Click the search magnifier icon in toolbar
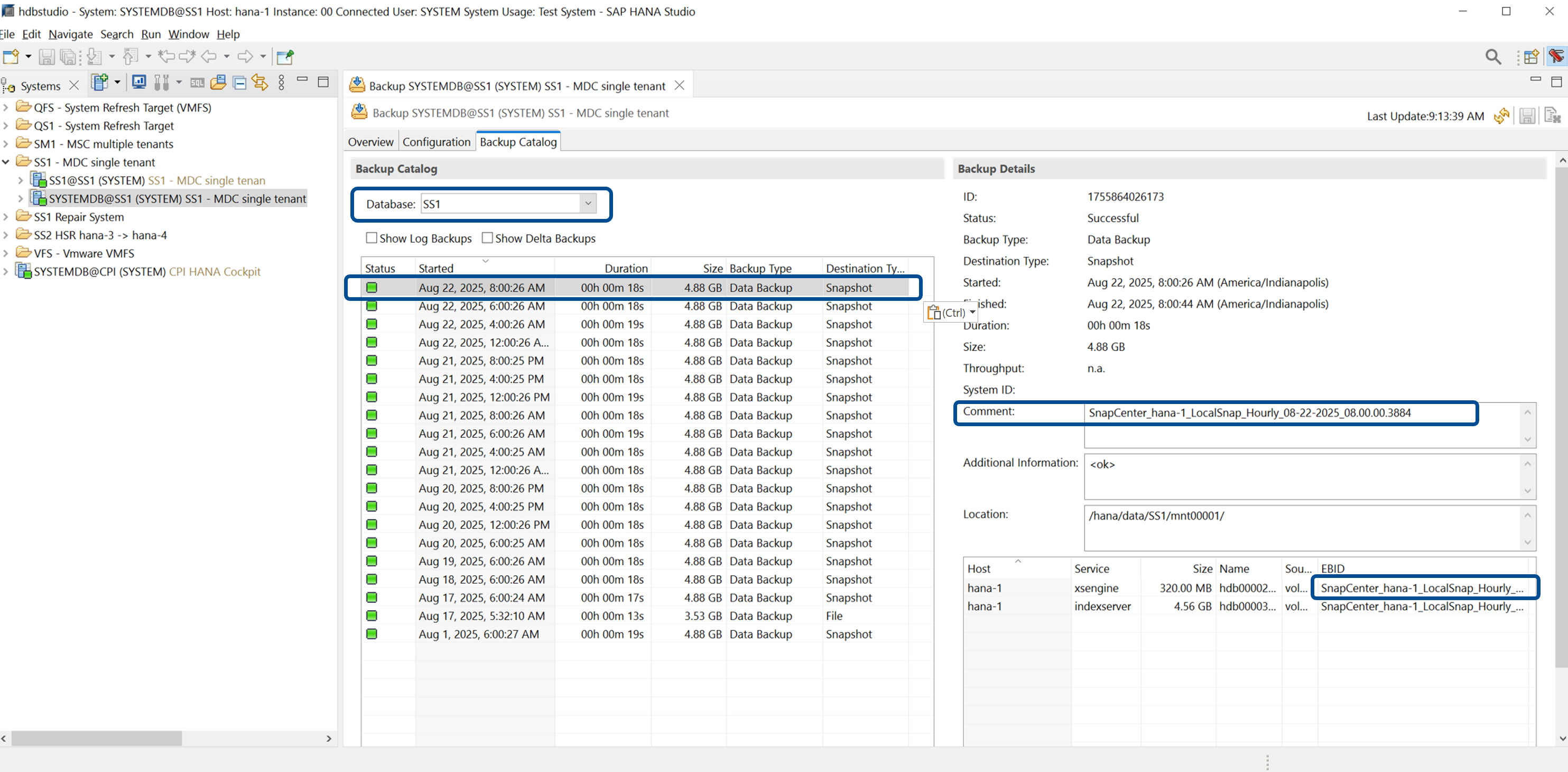 [x=1492, y=57]
